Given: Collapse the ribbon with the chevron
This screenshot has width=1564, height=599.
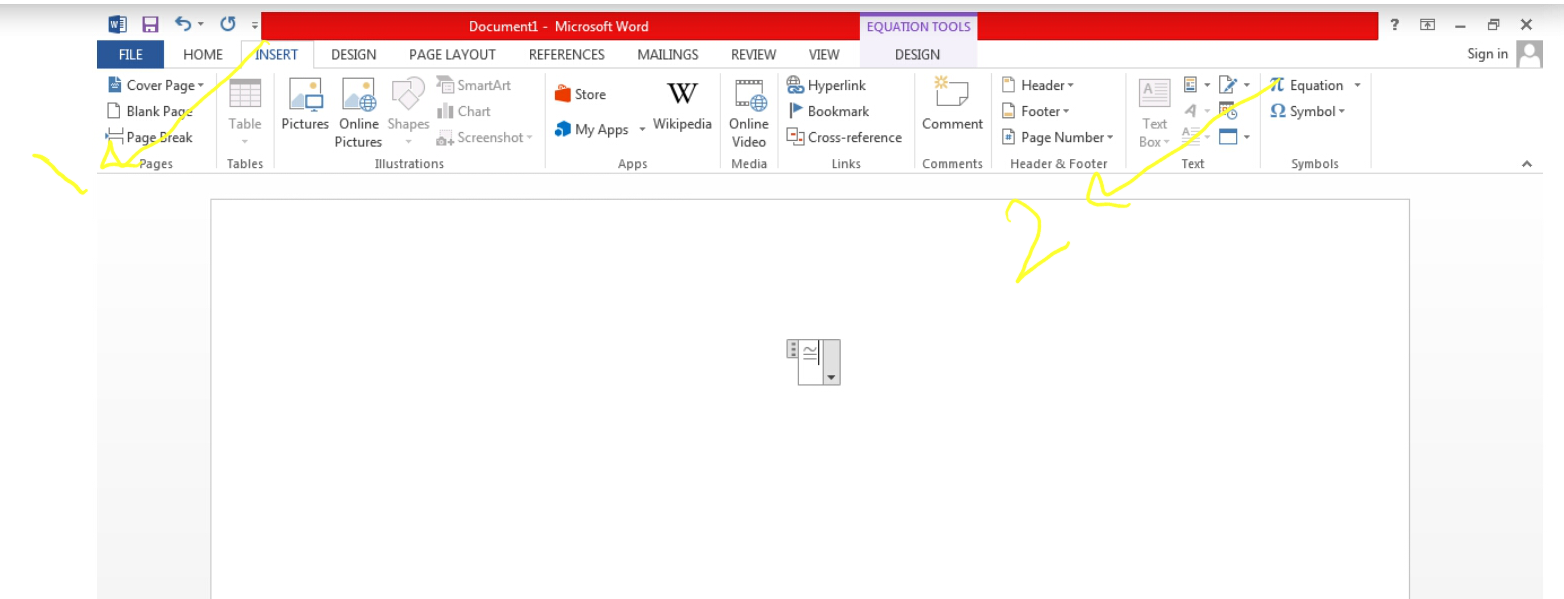Looking at the screenshot, I should pos(1526,164).
